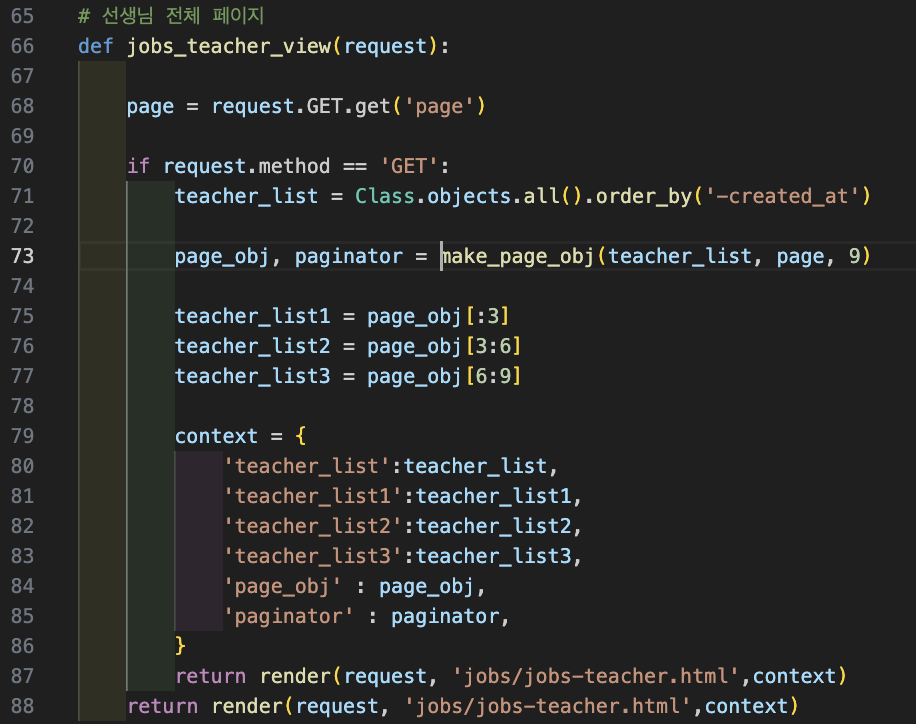Viewport: 916px width, 724px height.
Task: Click the '-created_at' string
Action: tap(782, 196)
